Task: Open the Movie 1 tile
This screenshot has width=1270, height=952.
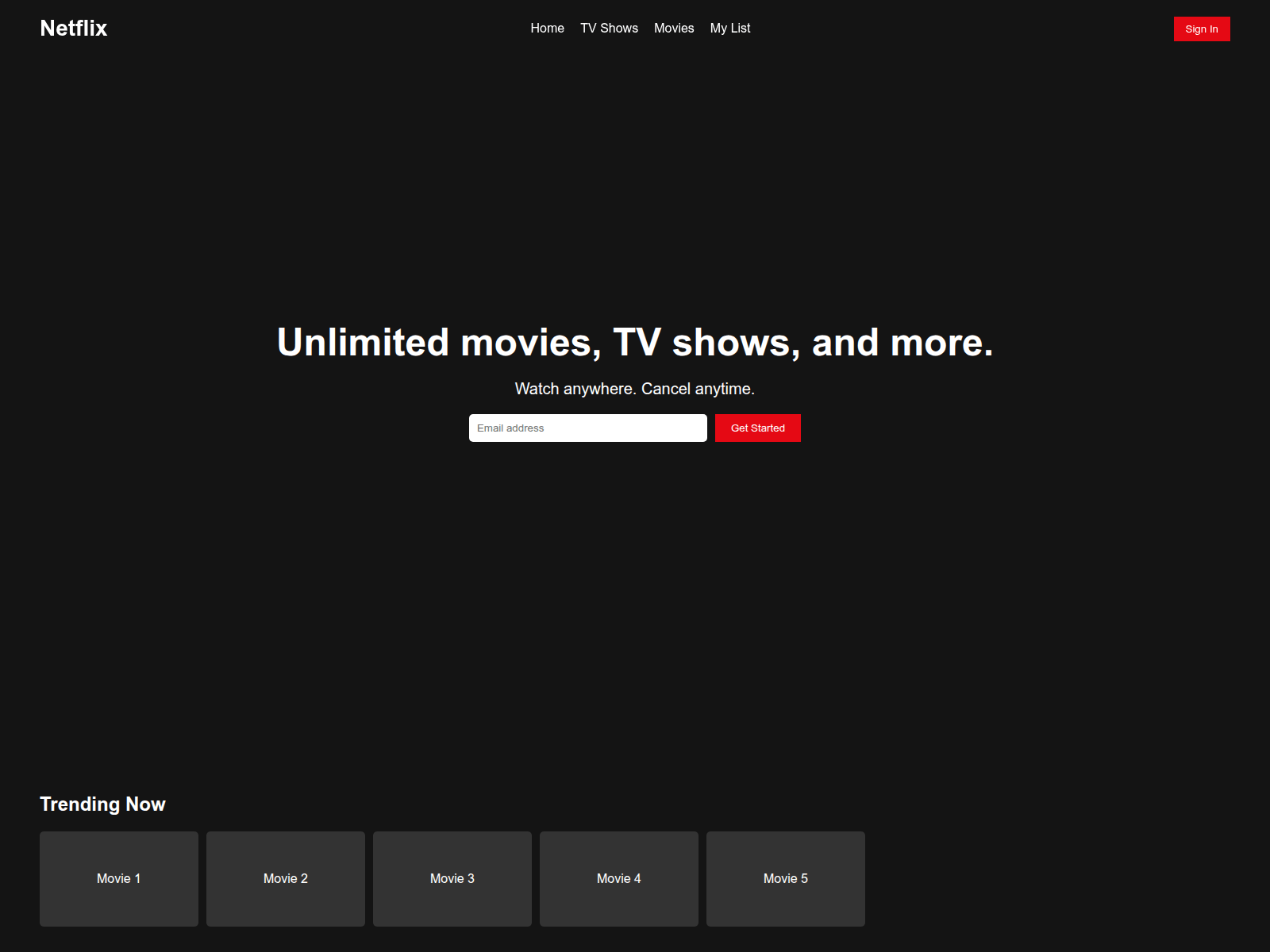Action: [119, 878]
